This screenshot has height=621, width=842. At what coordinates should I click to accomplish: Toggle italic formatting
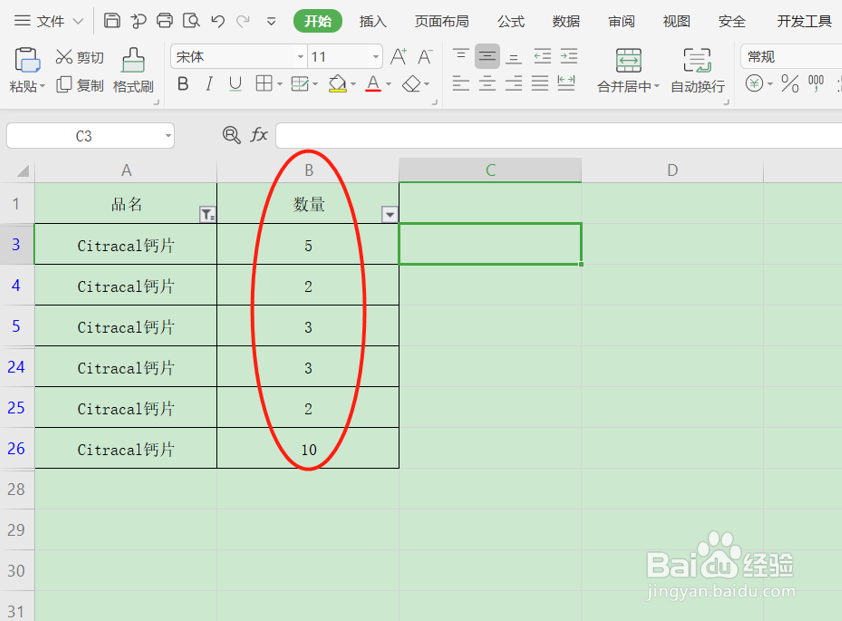coord(209,84)
